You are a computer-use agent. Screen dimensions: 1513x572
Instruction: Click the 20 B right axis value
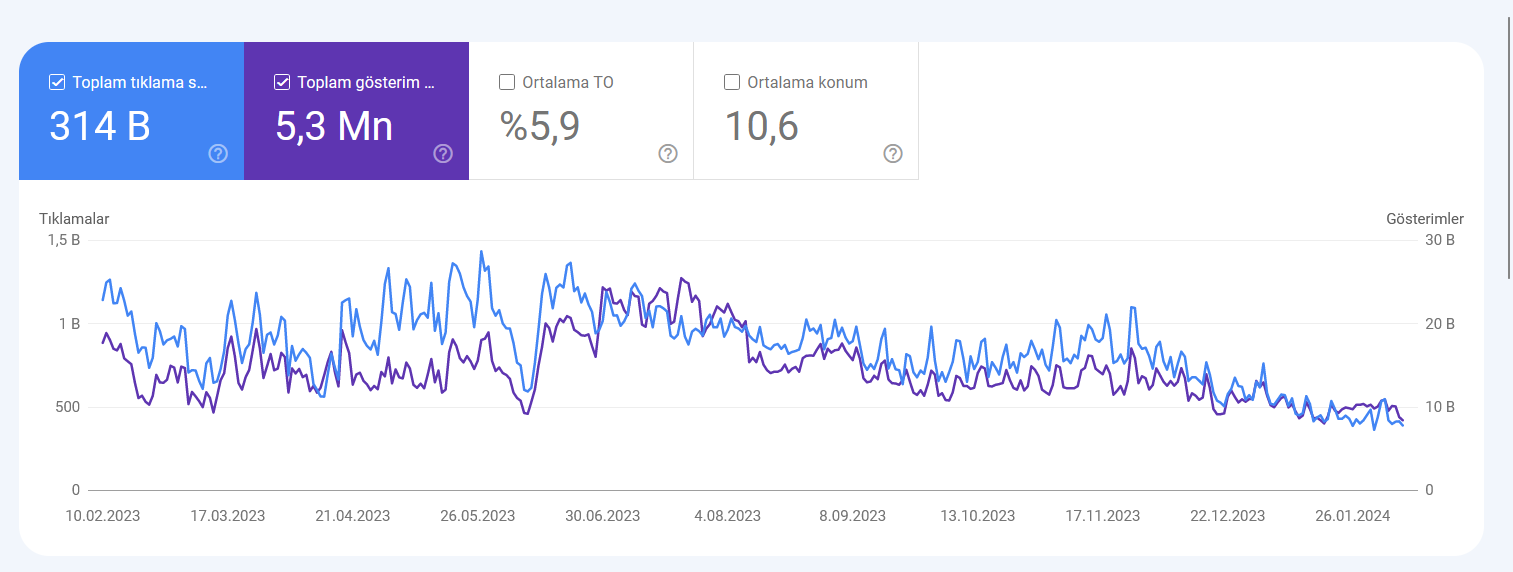click(x=1440, y=324)
